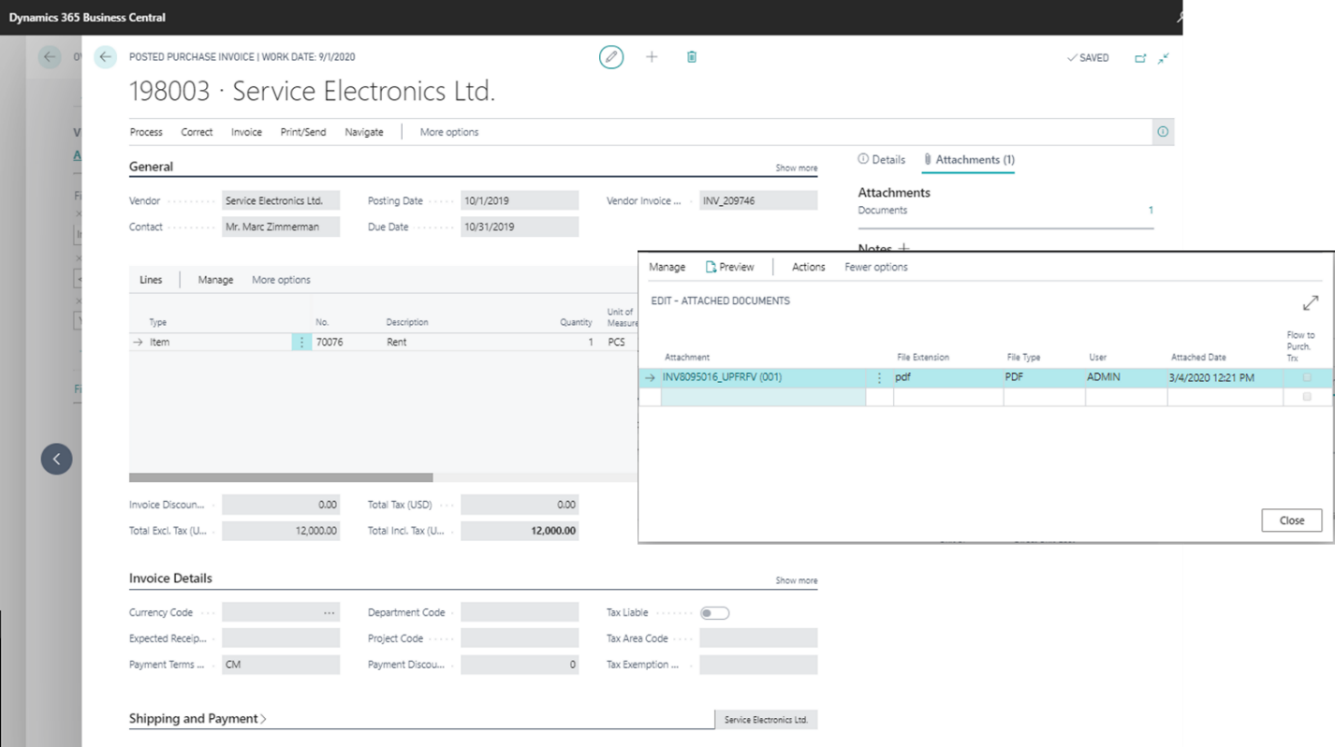Screen dimensions: 1335x747
Task: Click the trash delete icon
Action: tap(692, 57)
